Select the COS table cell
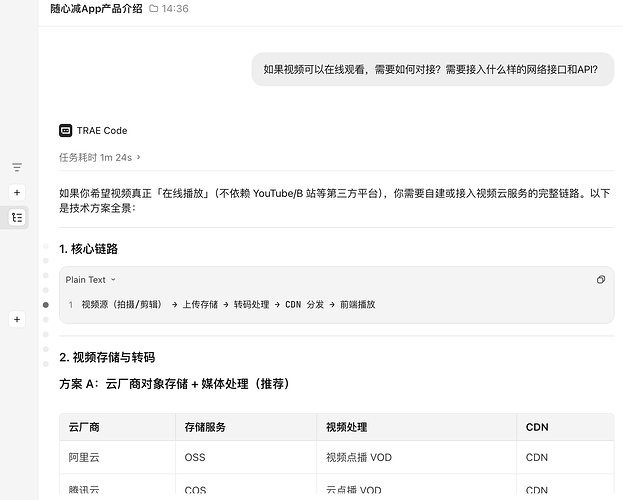 [x=246, y=486]
